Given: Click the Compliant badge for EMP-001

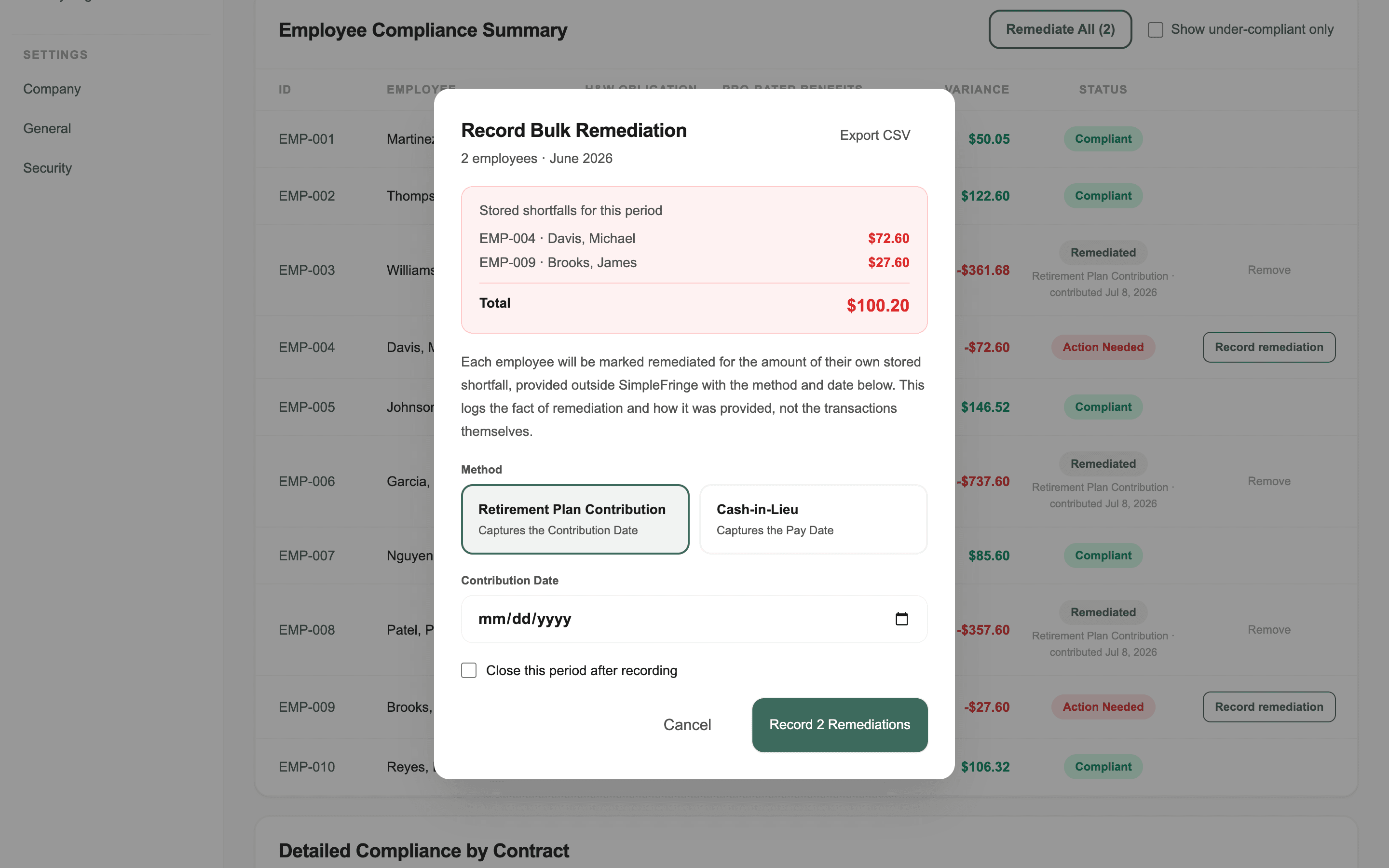Looking at the screenshot, I should (1103, 139).
